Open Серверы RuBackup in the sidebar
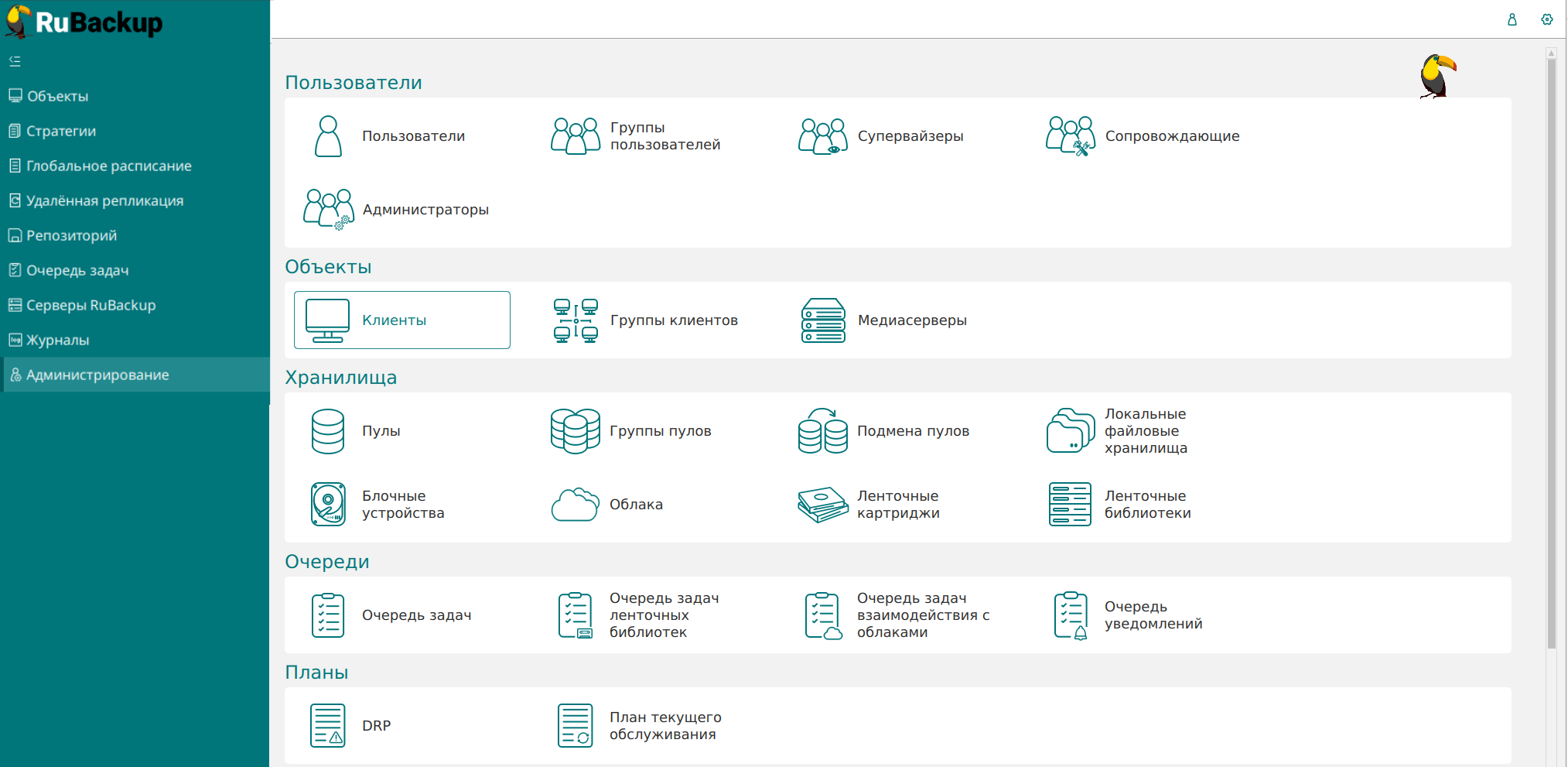Viewport: 1568px width, 767px height. (x=91, y=305)
